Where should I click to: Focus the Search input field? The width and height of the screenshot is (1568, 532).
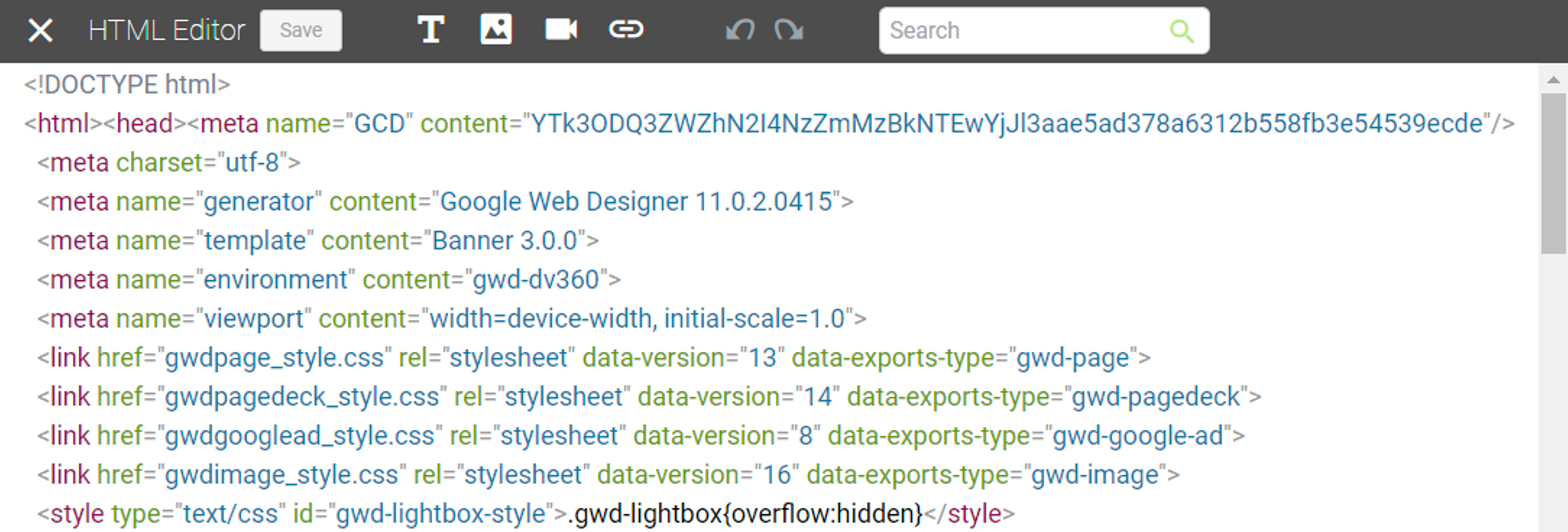tap(1044, 31)
